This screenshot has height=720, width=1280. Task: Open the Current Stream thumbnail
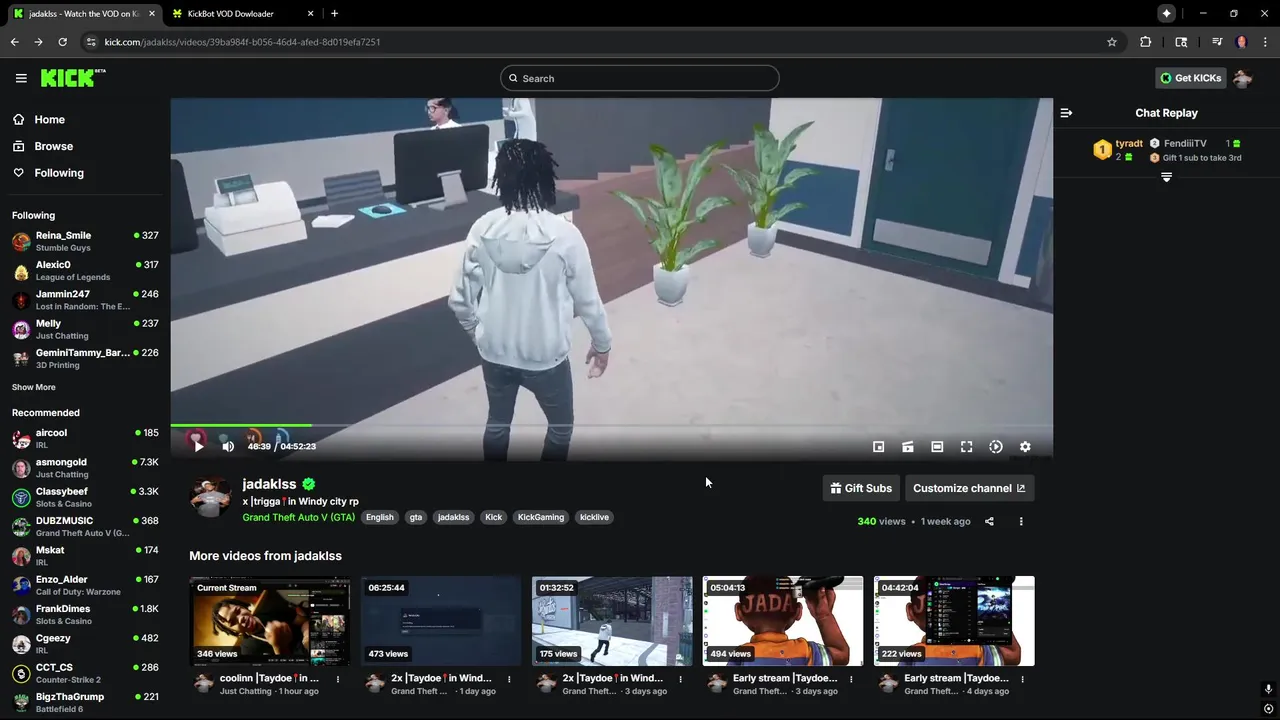point(270,621)
